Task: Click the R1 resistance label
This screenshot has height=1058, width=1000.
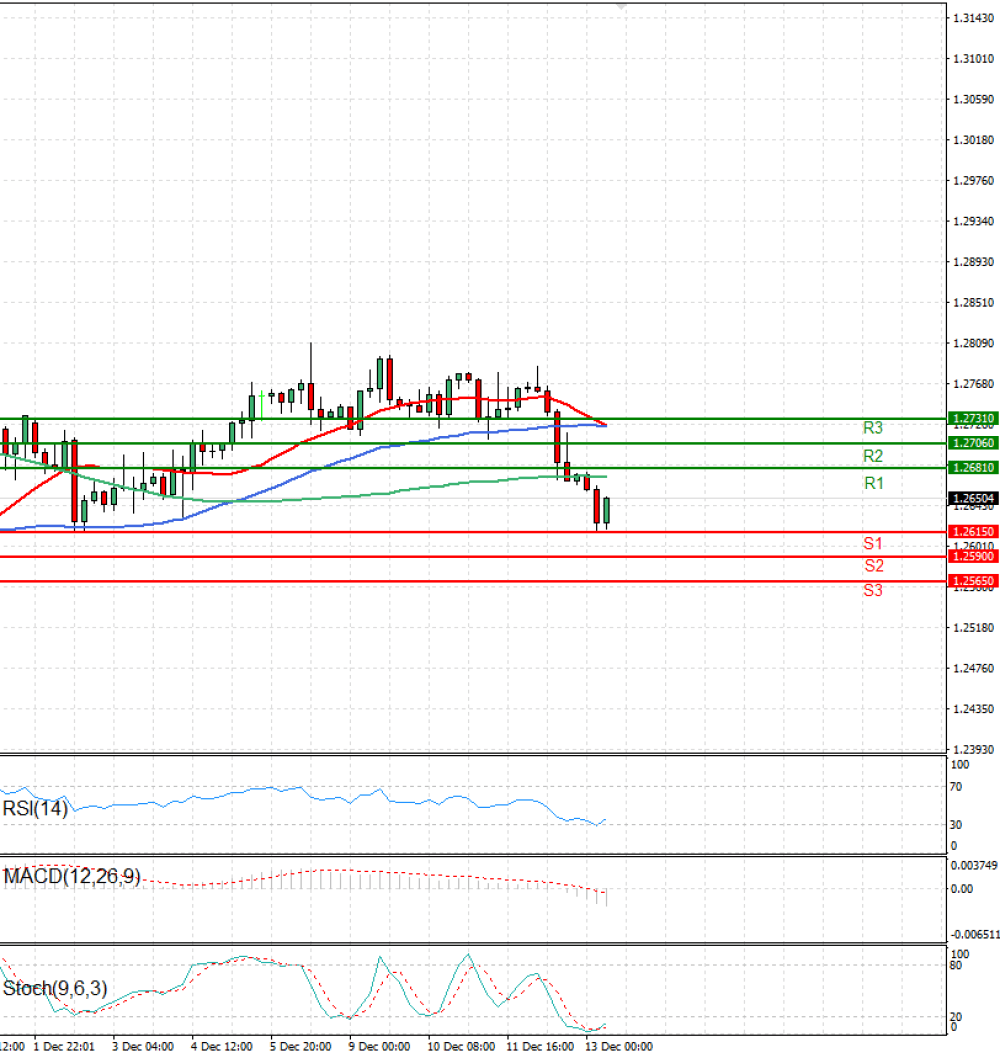Action: click(873, 483)
